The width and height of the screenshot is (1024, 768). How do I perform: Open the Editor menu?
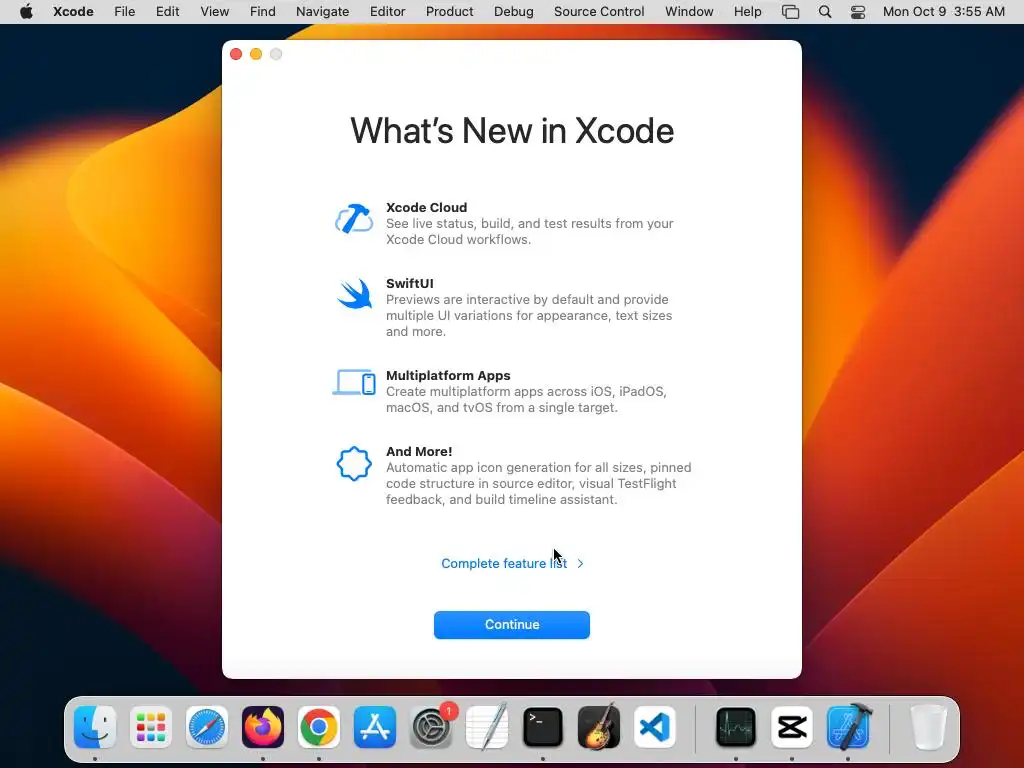point(387,12)
